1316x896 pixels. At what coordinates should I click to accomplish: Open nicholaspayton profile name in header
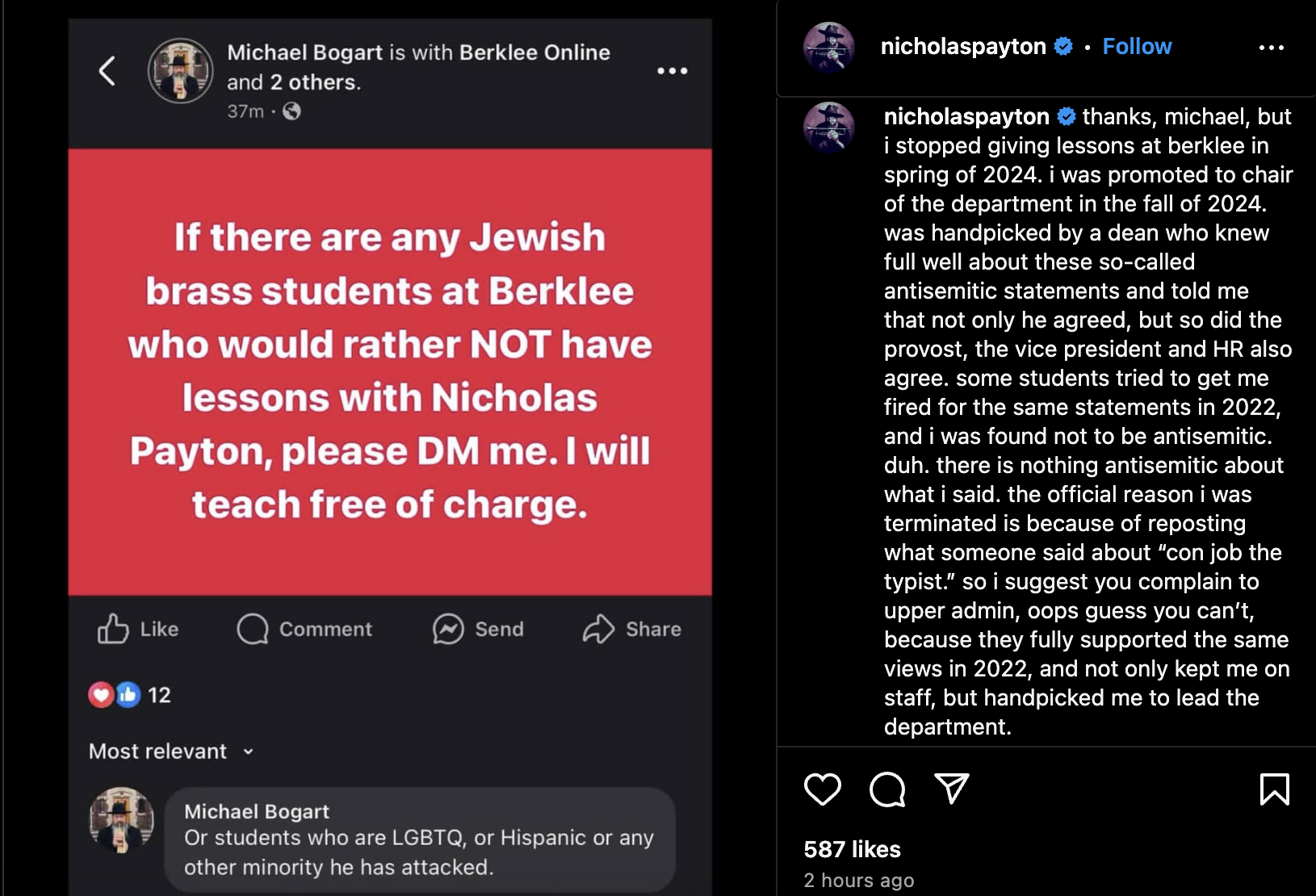962,47
